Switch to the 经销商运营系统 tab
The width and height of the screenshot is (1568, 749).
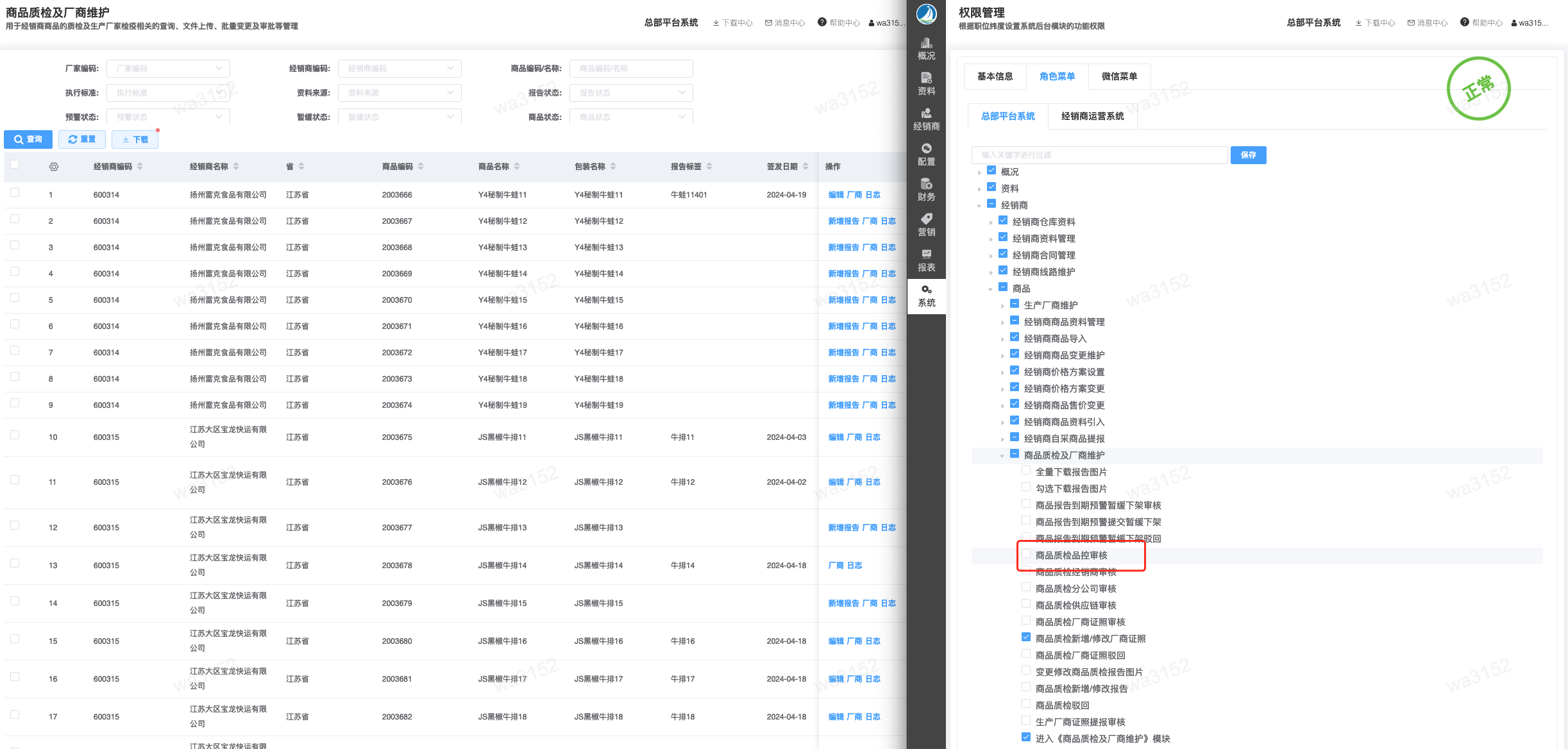click(x=1092, y=116)
